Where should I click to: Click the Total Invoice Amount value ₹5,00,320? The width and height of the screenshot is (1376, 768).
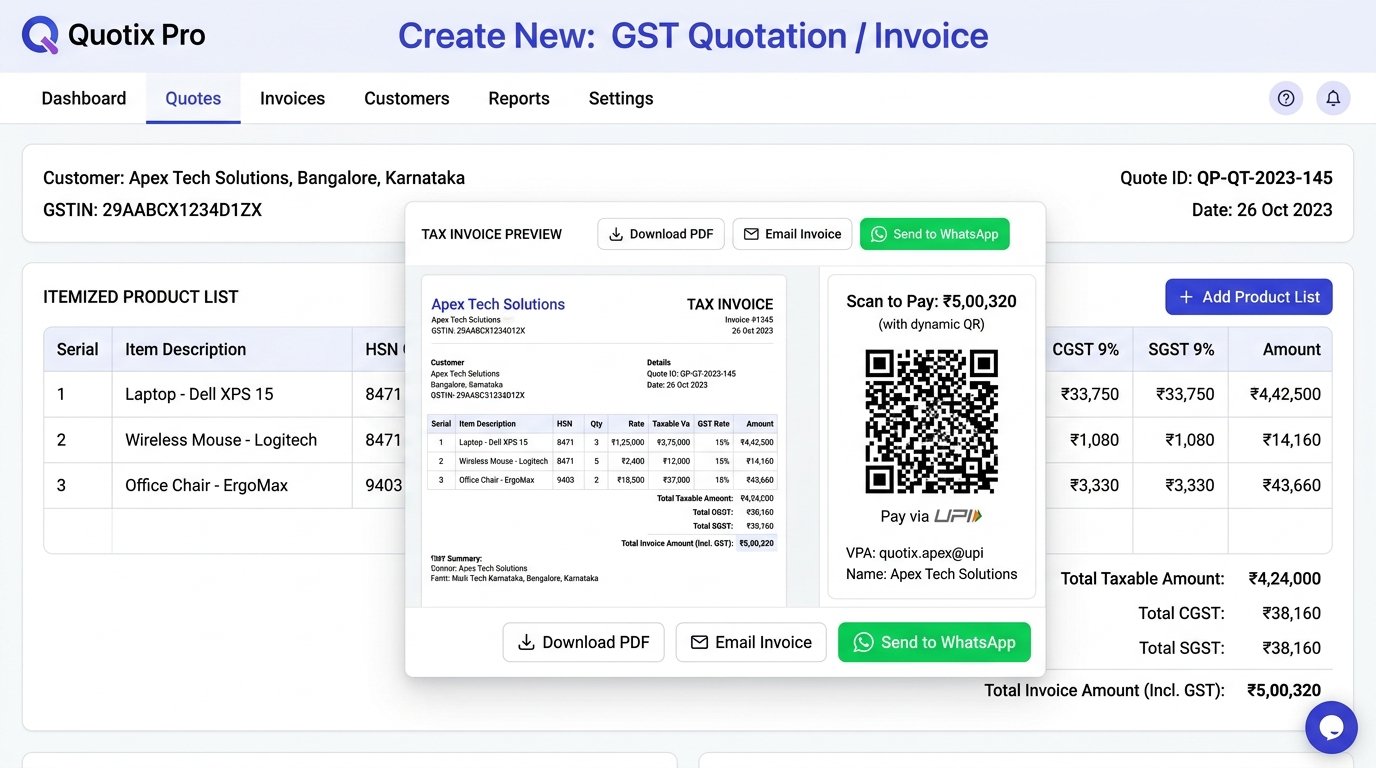point(1284,690)
